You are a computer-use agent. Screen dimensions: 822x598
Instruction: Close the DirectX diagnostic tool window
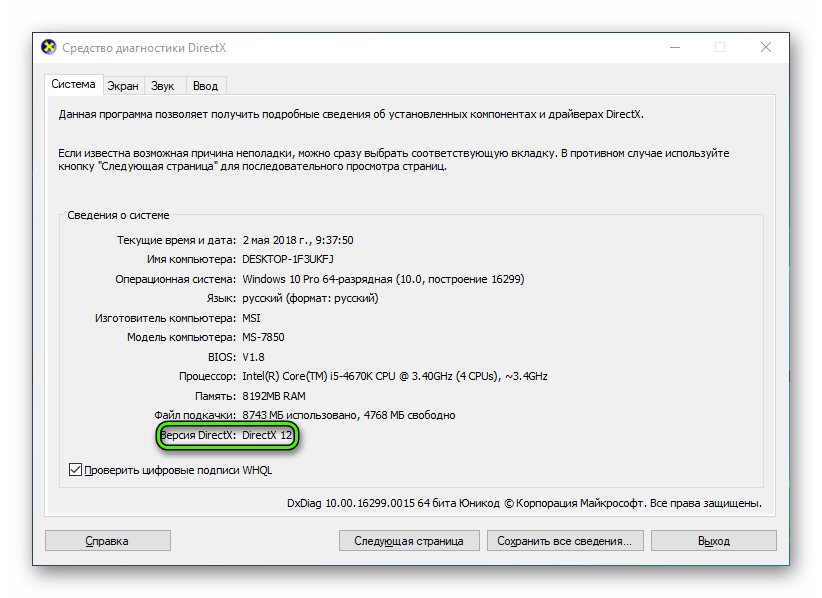765,47
